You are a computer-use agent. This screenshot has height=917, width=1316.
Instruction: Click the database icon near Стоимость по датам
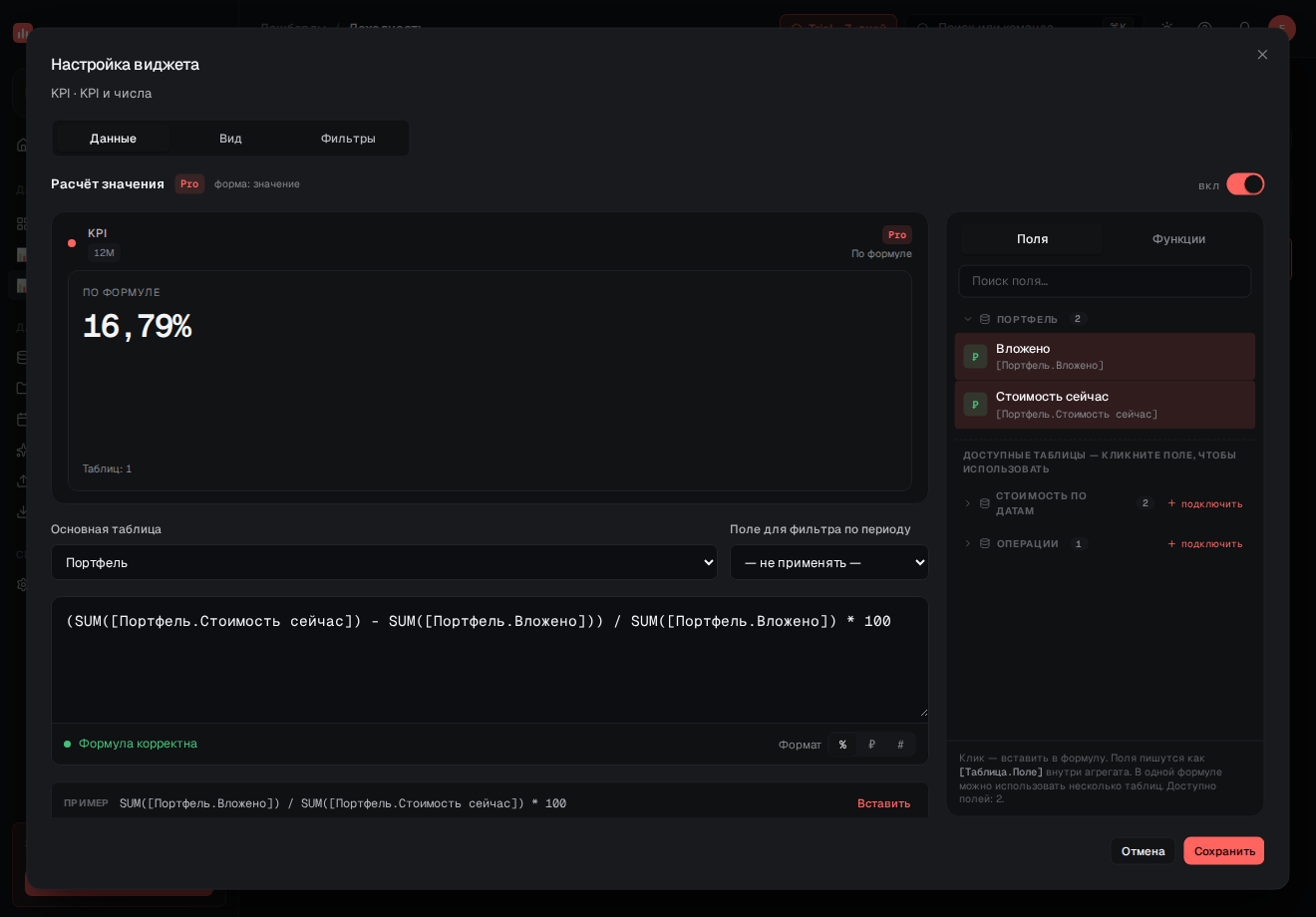[985, 503]
